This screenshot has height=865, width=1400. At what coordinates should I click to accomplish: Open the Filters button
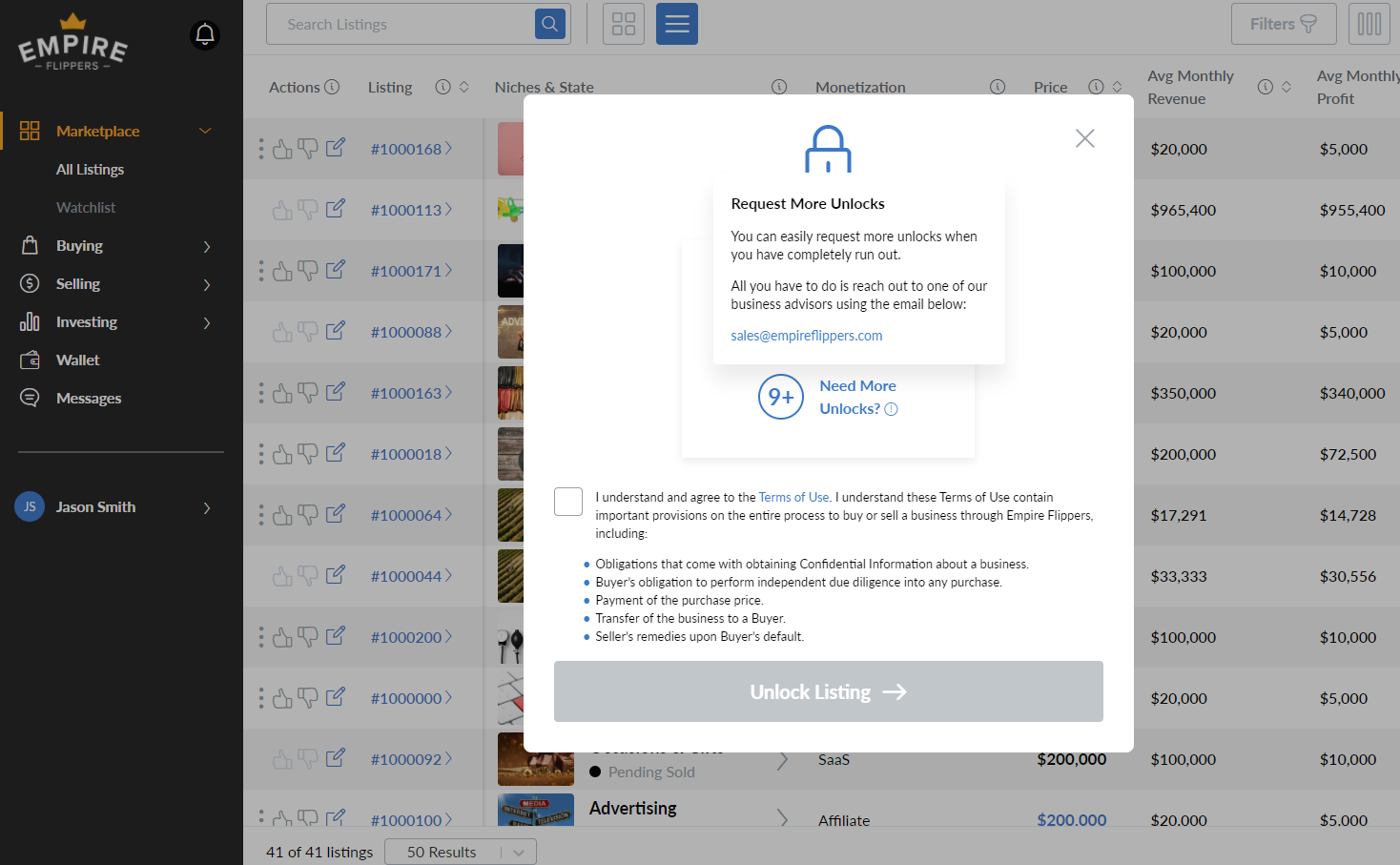[1284, 24]
